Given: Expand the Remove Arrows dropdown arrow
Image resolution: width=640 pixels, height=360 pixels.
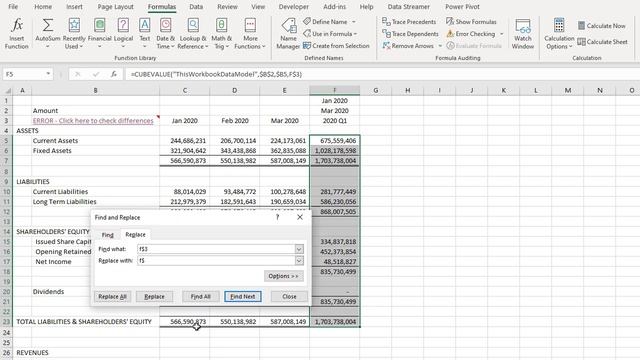Looking at the screenshot, I should click(x=440, y=46).
